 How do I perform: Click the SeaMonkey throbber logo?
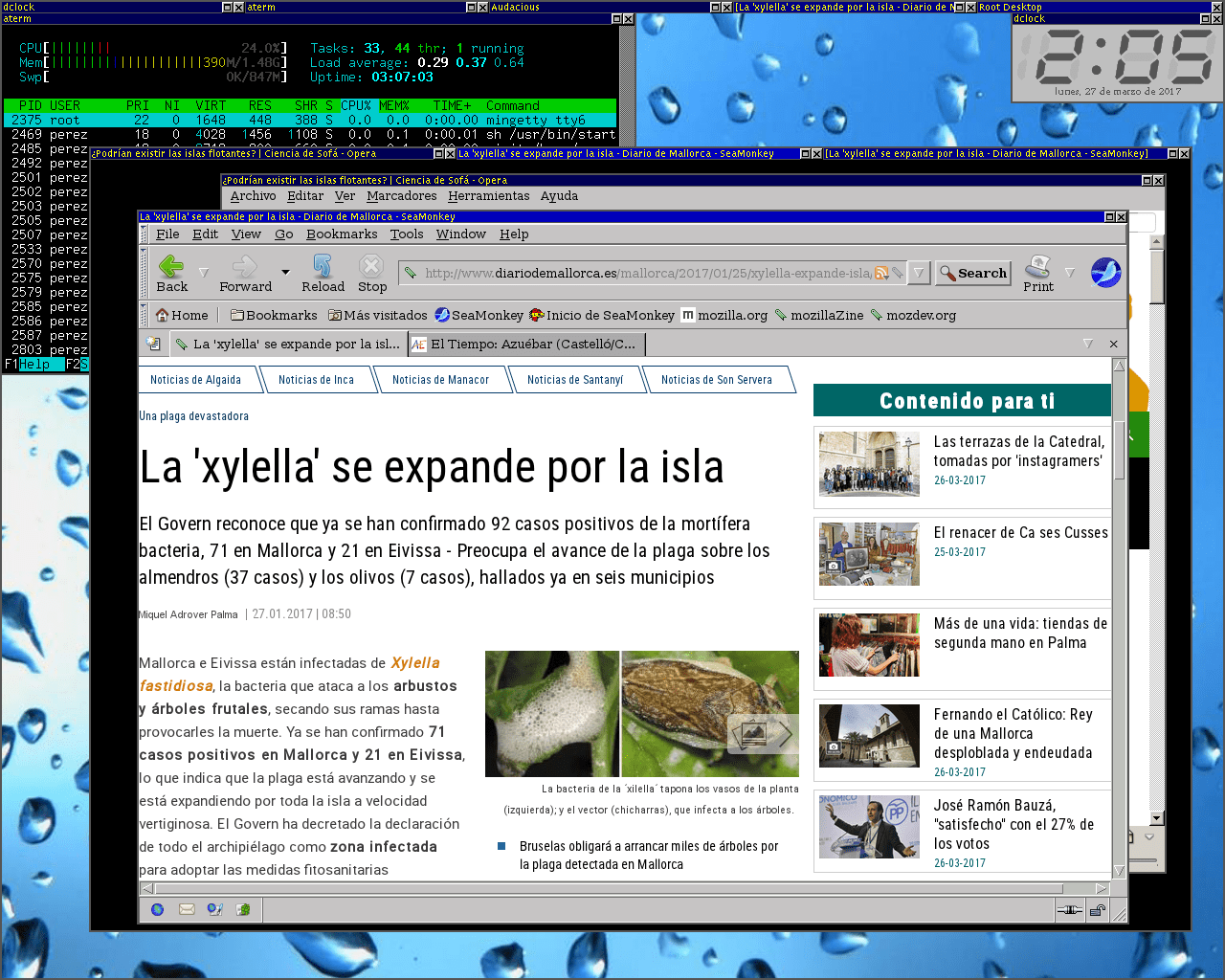tap(1105, 273)
